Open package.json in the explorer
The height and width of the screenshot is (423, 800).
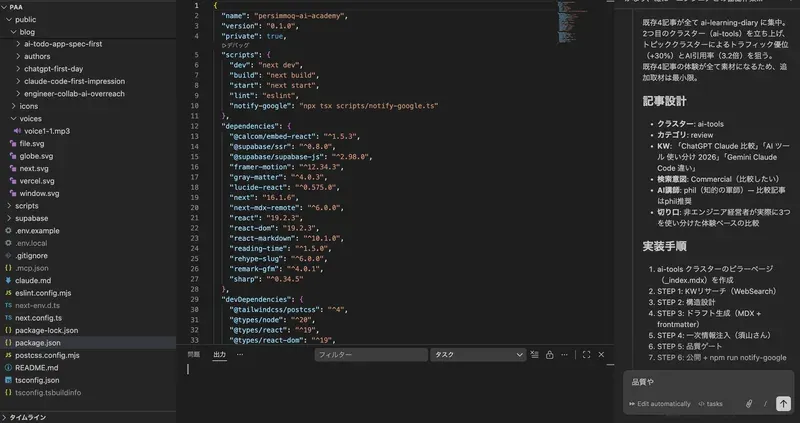[88, 343]
